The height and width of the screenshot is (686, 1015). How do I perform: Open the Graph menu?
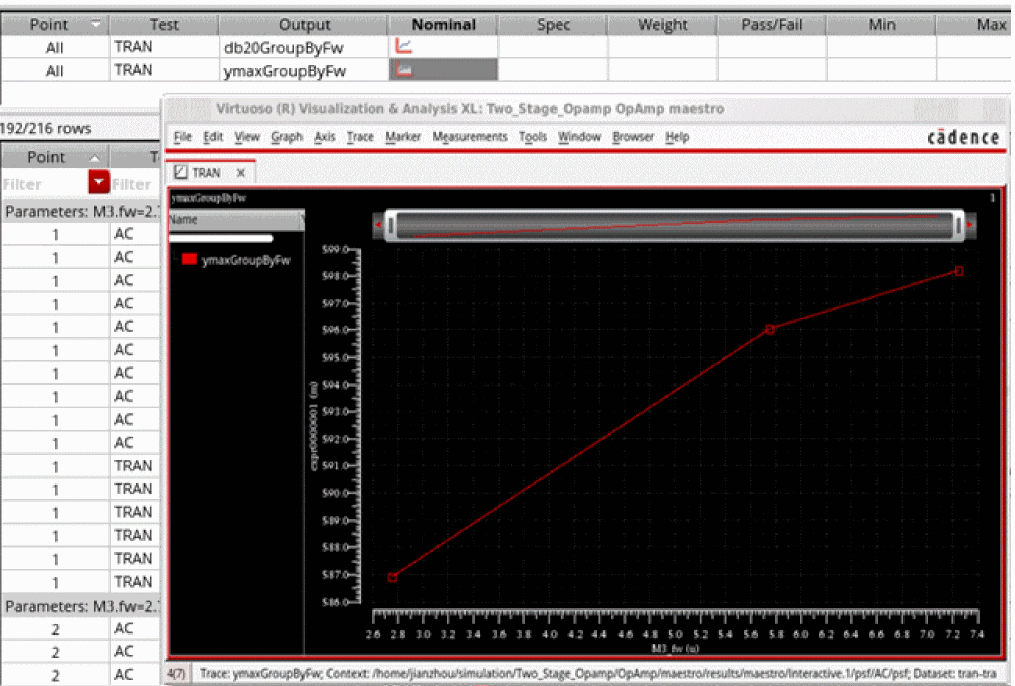286,137
